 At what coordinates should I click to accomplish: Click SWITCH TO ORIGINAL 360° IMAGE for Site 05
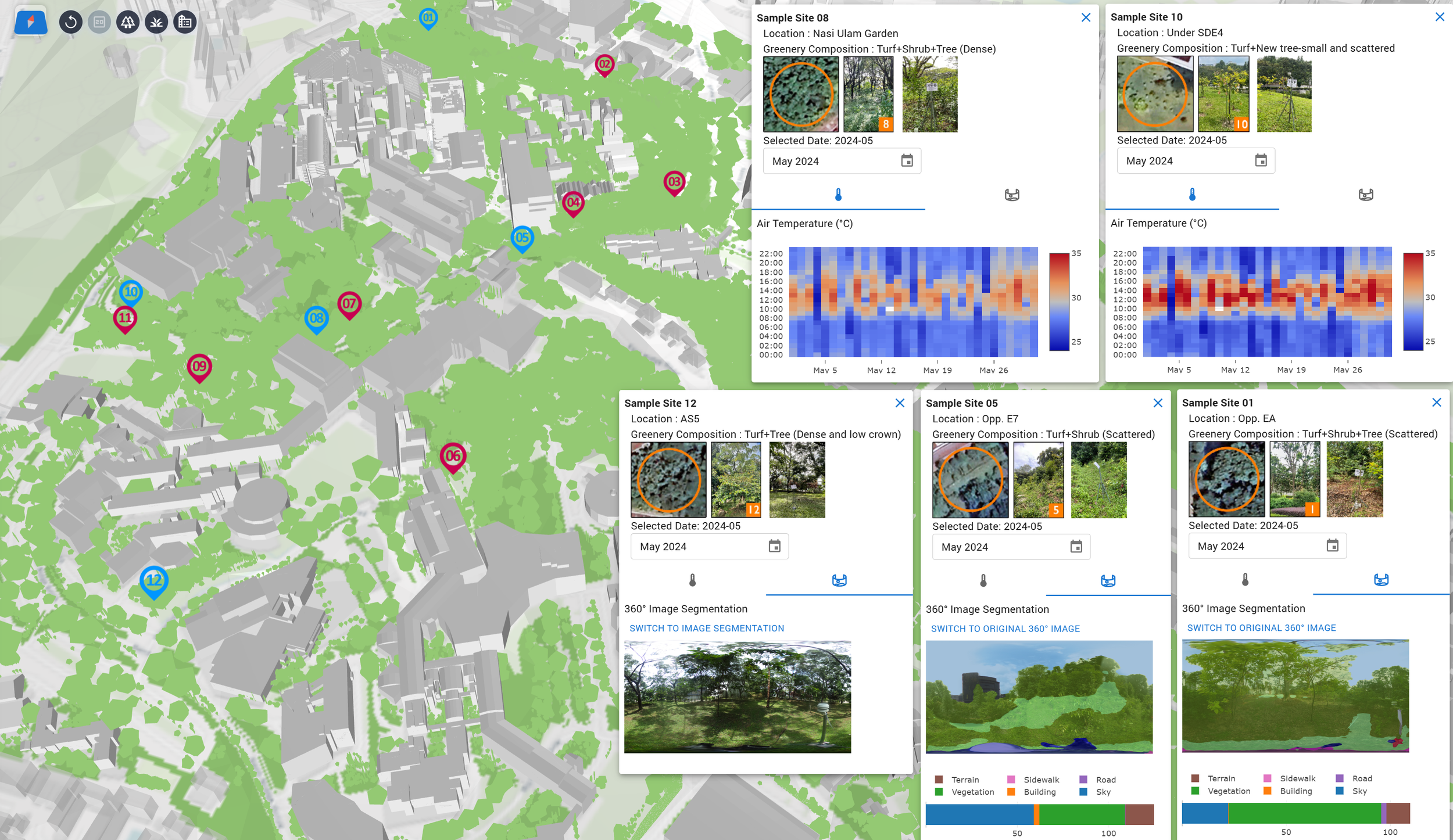coord(1005,629)
